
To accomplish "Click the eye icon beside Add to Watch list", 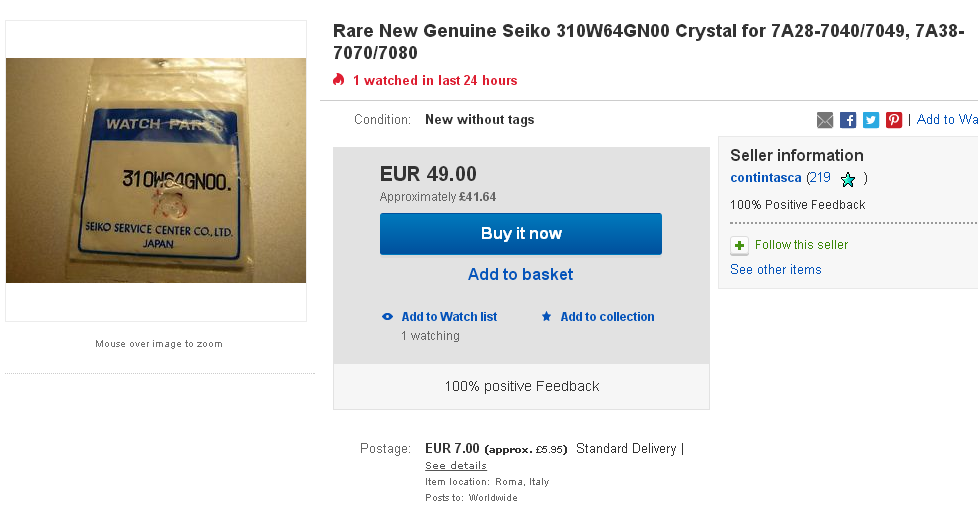I will [388, 317].
